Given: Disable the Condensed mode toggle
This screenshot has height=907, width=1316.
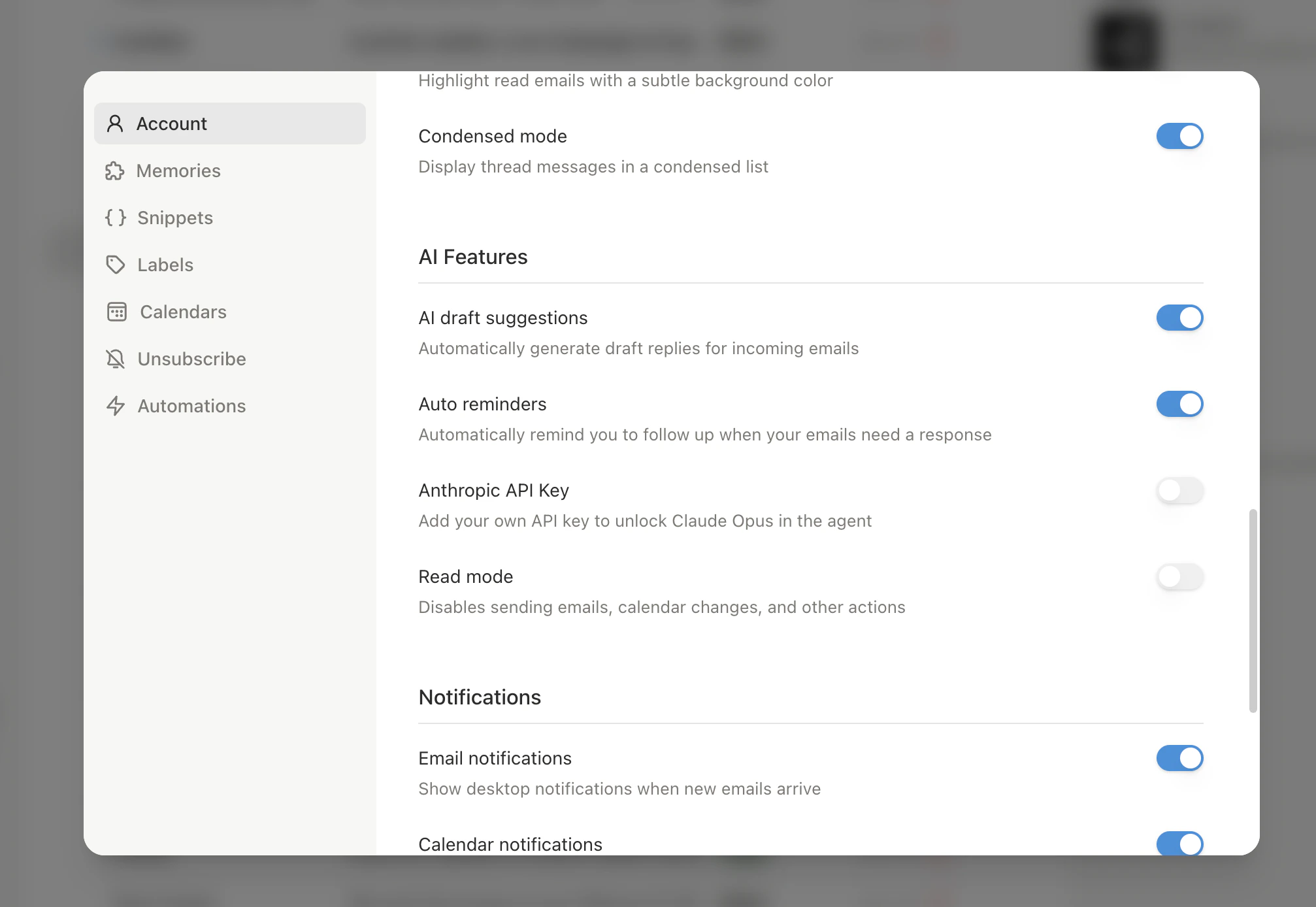Looking at the screenshot, I should pyautogui.click(x=1179, y=136).
